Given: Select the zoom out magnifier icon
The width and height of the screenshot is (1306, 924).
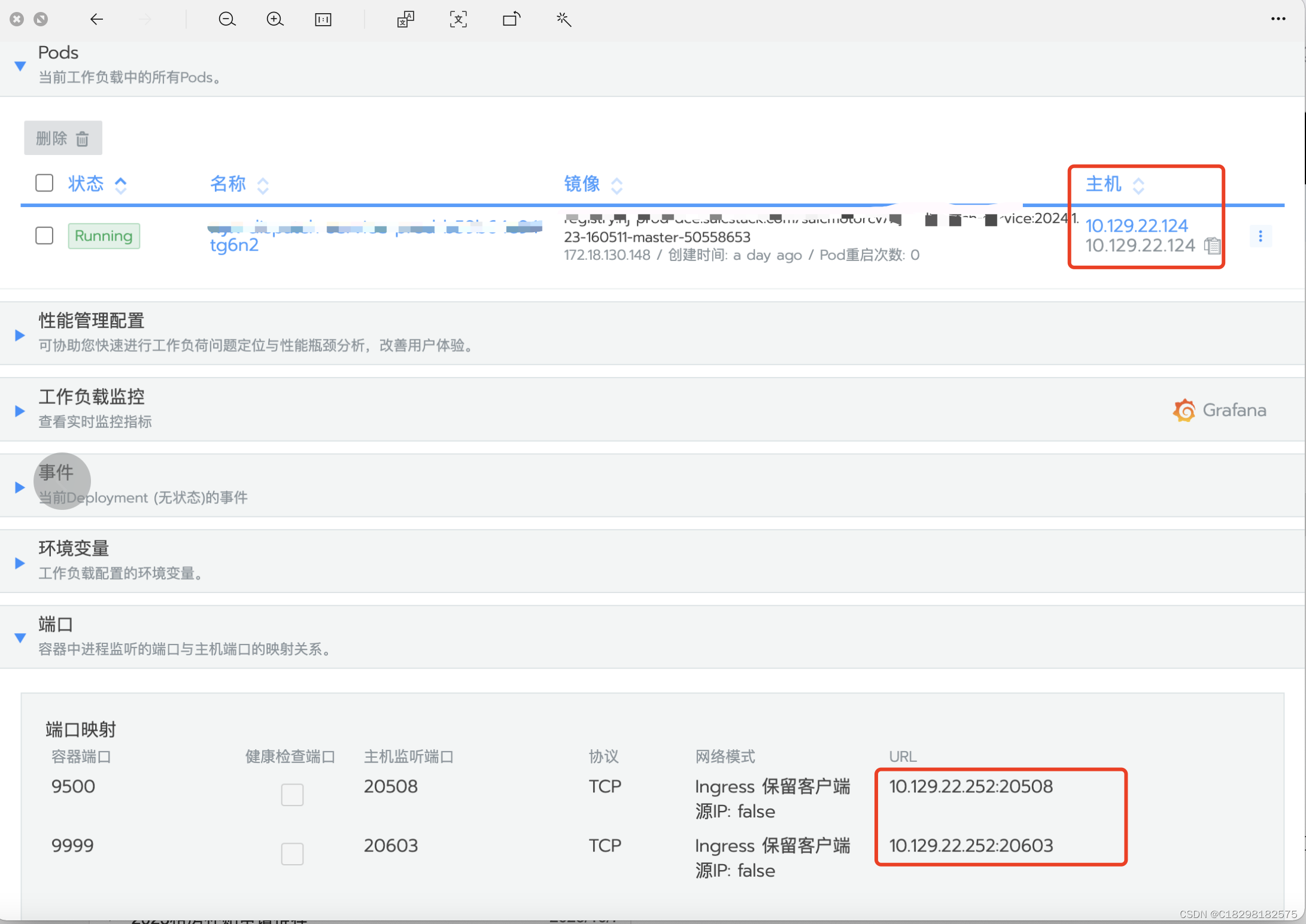Looking at the screenshot, I should coord(227,19).
